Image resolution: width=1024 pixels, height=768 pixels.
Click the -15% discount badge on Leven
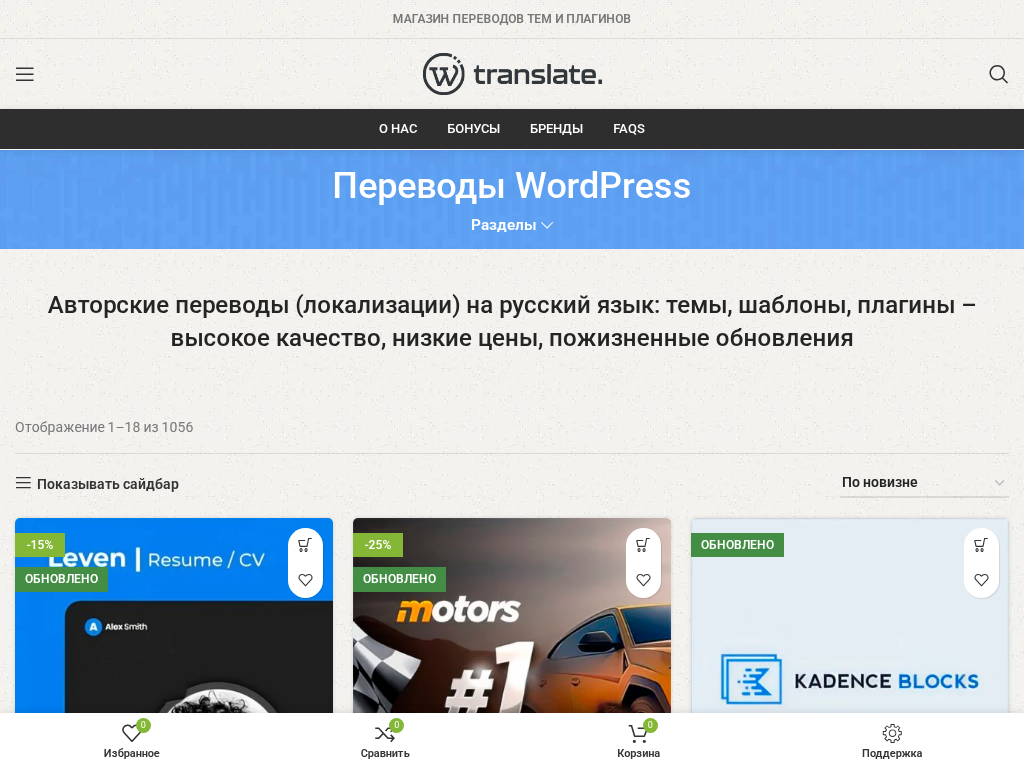(40, 545)
